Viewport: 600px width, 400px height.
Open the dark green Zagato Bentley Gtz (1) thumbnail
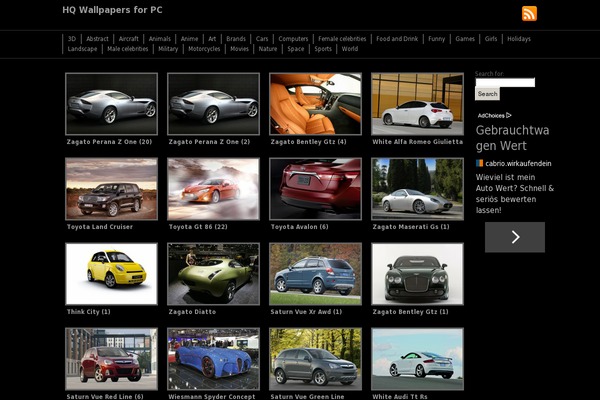pyautogui.click(x=417, y=274)
